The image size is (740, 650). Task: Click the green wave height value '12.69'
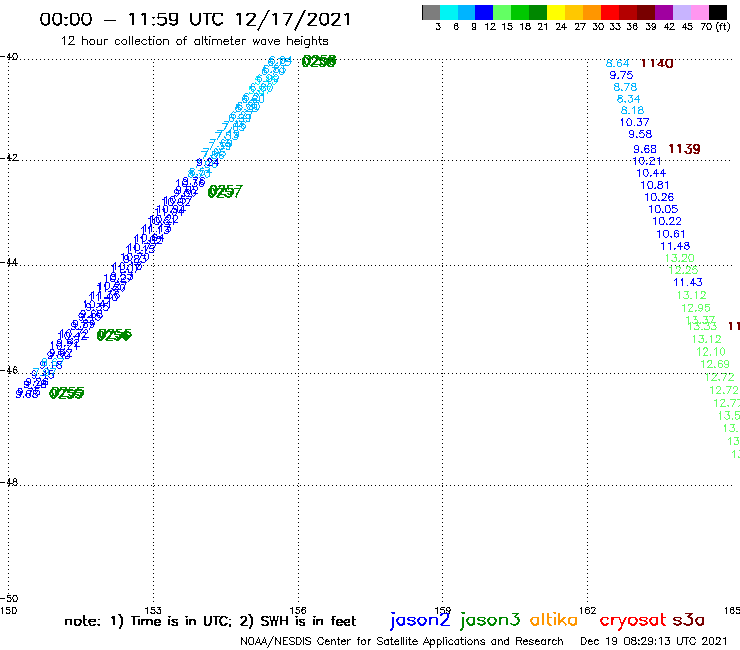pyautogui.click(x=715, y=364)
